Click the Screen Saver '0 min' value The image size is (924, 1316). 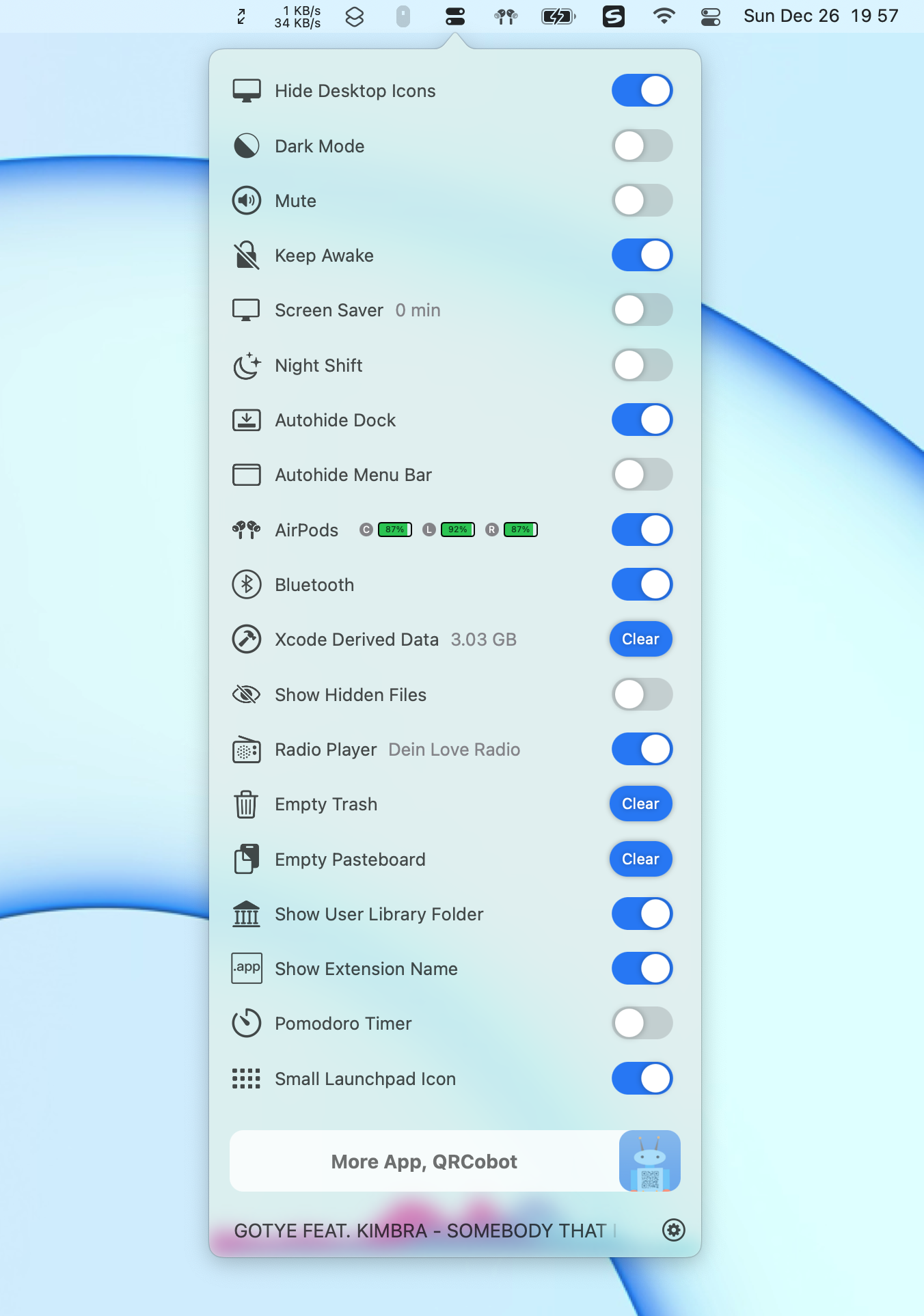(418, 310)
